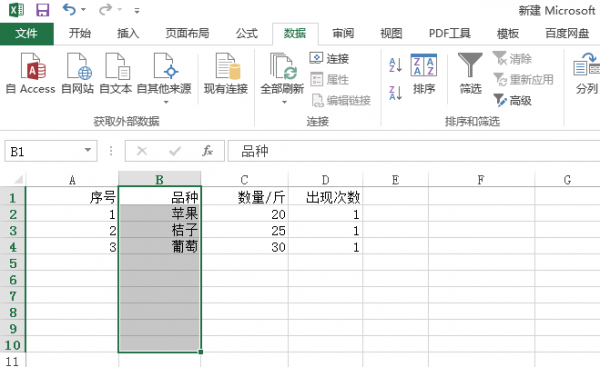Viewport: 600px width, 367px height.
Task: Click the select-all corner triangle
Action: click(17, 179)
